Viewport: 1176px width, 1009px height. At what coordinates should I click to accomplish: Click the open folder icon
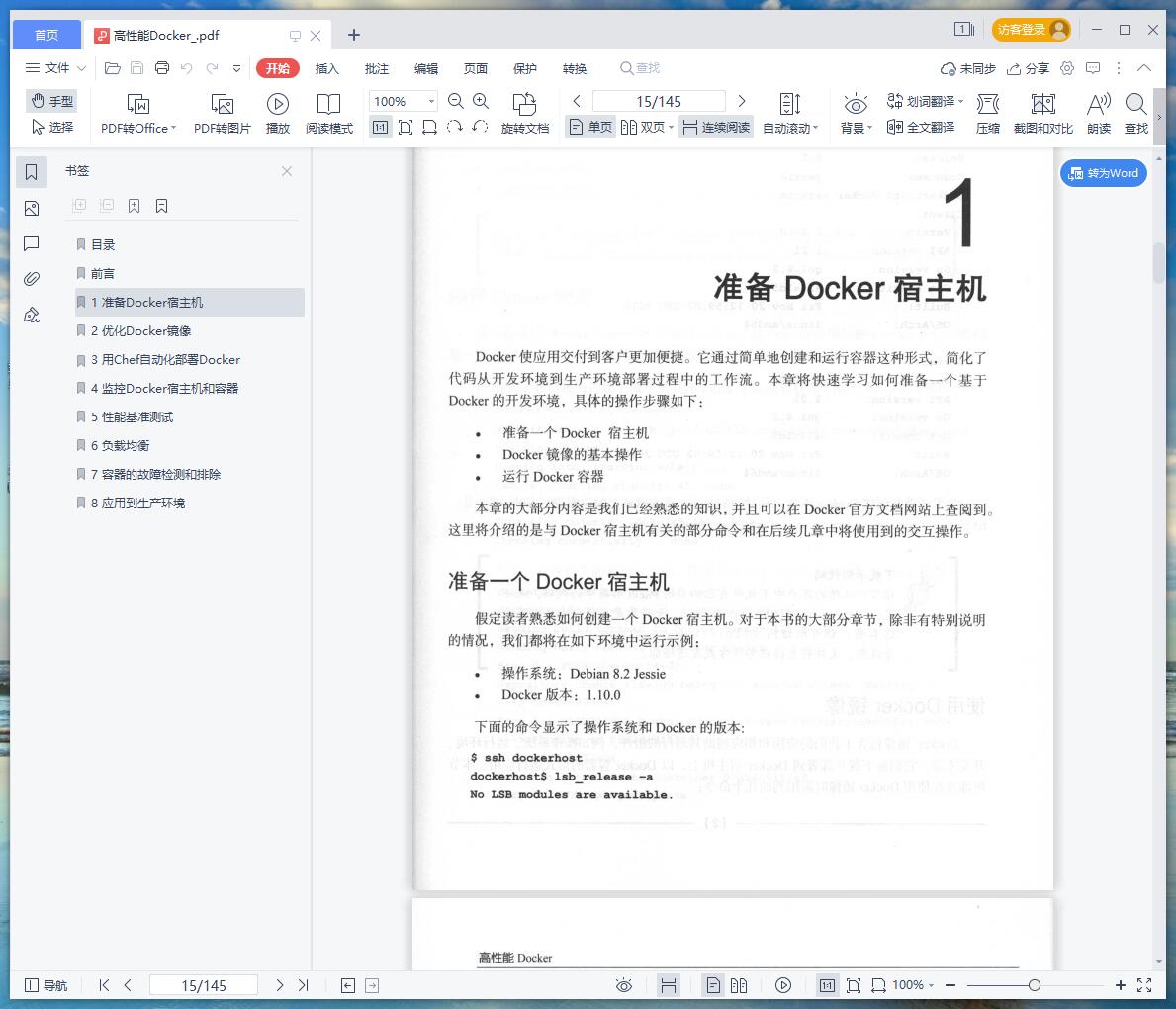point(113,68)
